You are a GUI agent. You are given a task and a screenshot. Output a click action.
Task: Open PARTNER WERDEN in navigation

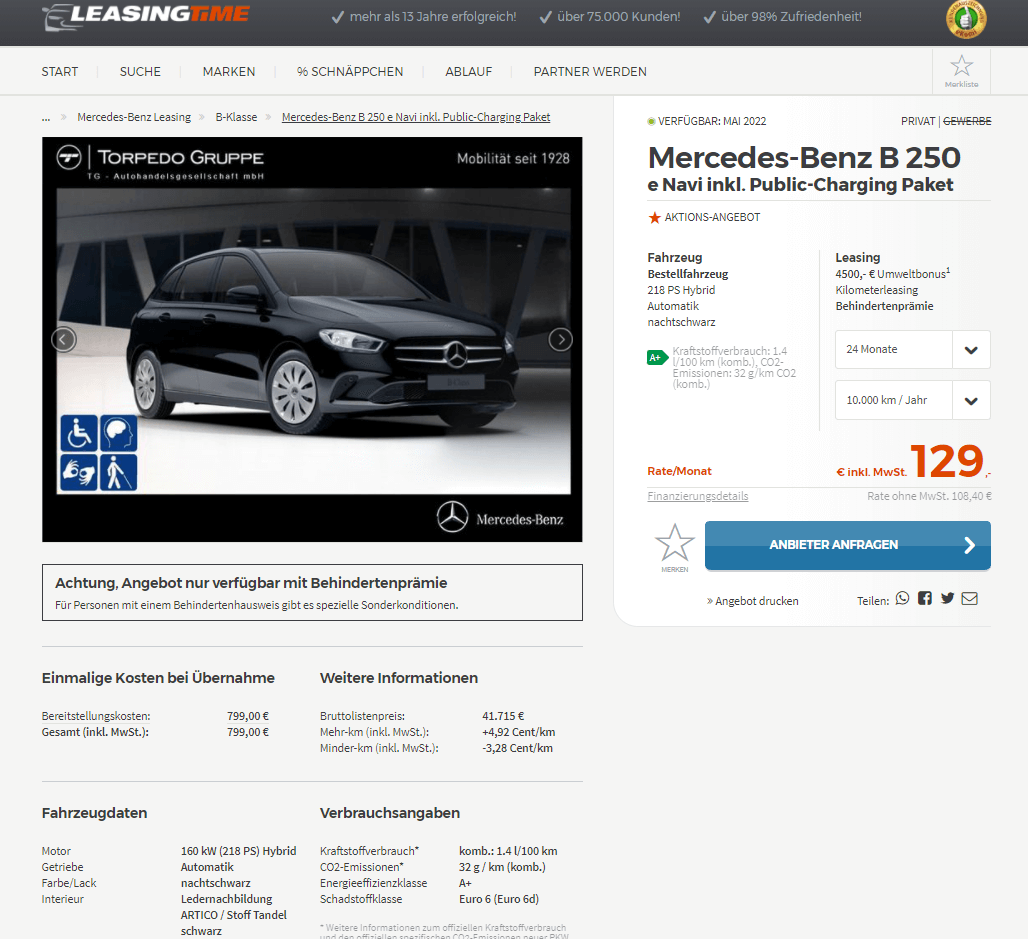590,71
